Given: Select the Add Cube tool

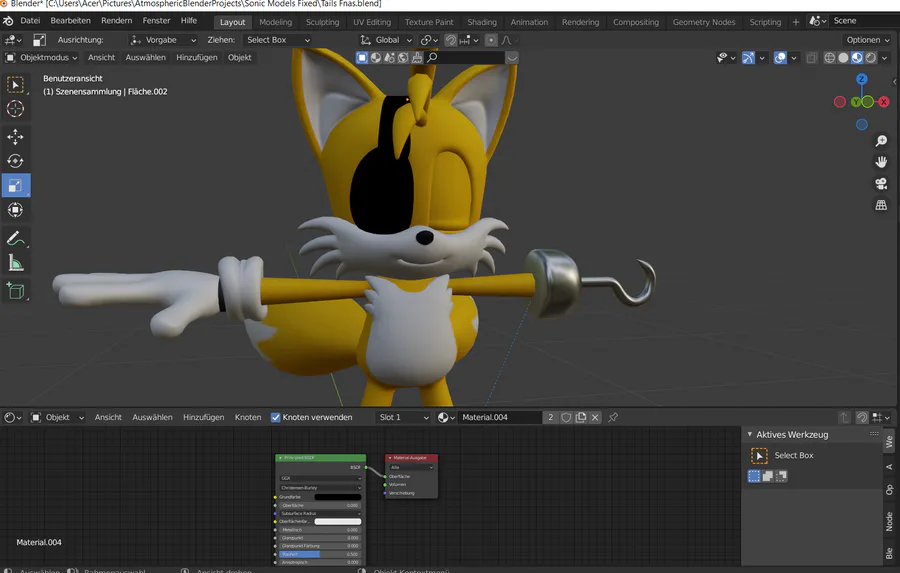Looking at the screenshot, I should point(15,291).
